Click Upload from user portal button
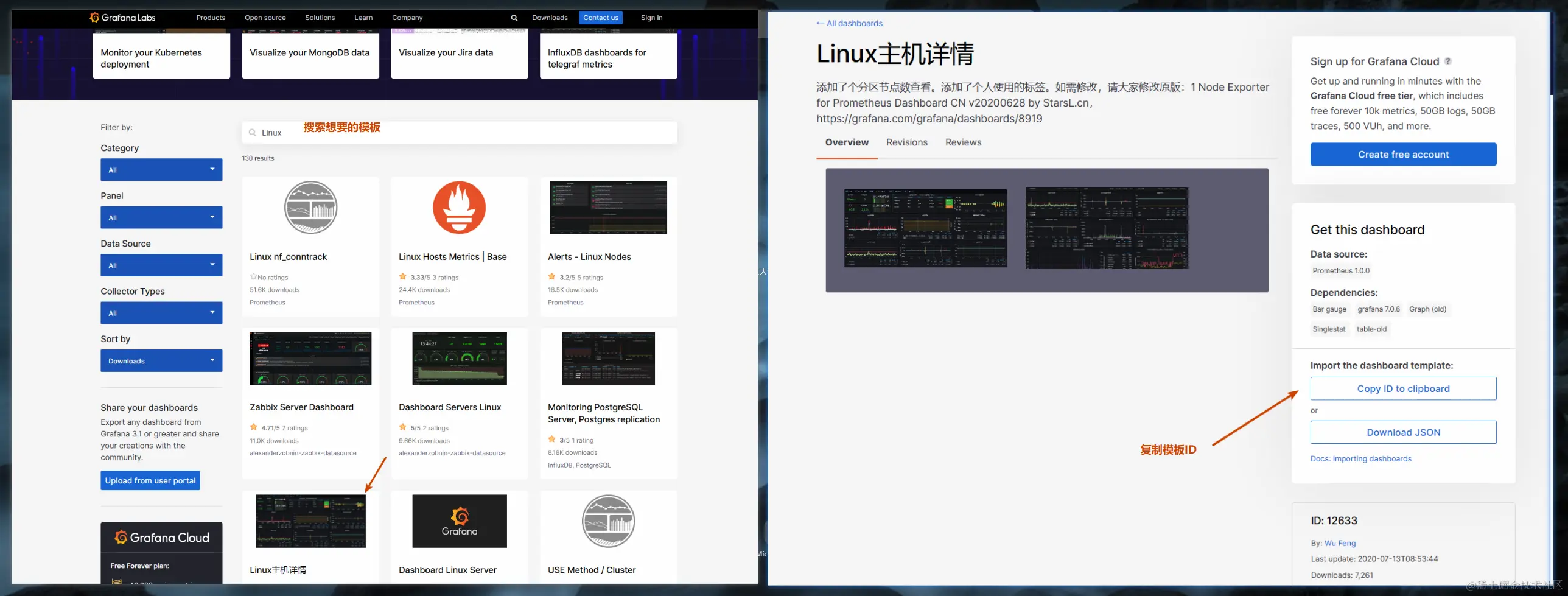This screenshot has height=596, width=1568. click(150, 480)
